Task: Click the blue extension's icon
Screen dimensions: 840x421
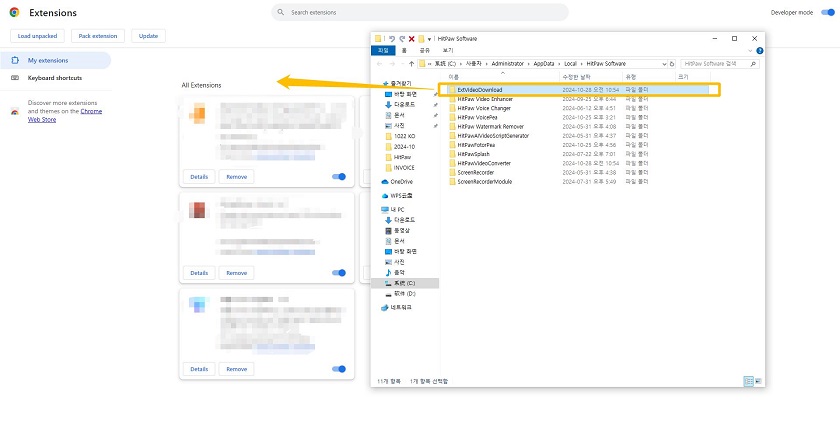Action: (x=198, y=305)
